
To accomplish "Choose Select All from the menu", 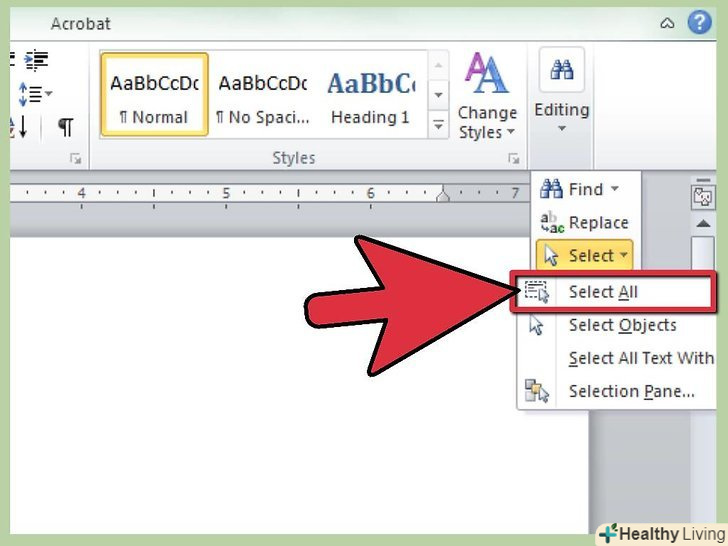I will [613, 292].
